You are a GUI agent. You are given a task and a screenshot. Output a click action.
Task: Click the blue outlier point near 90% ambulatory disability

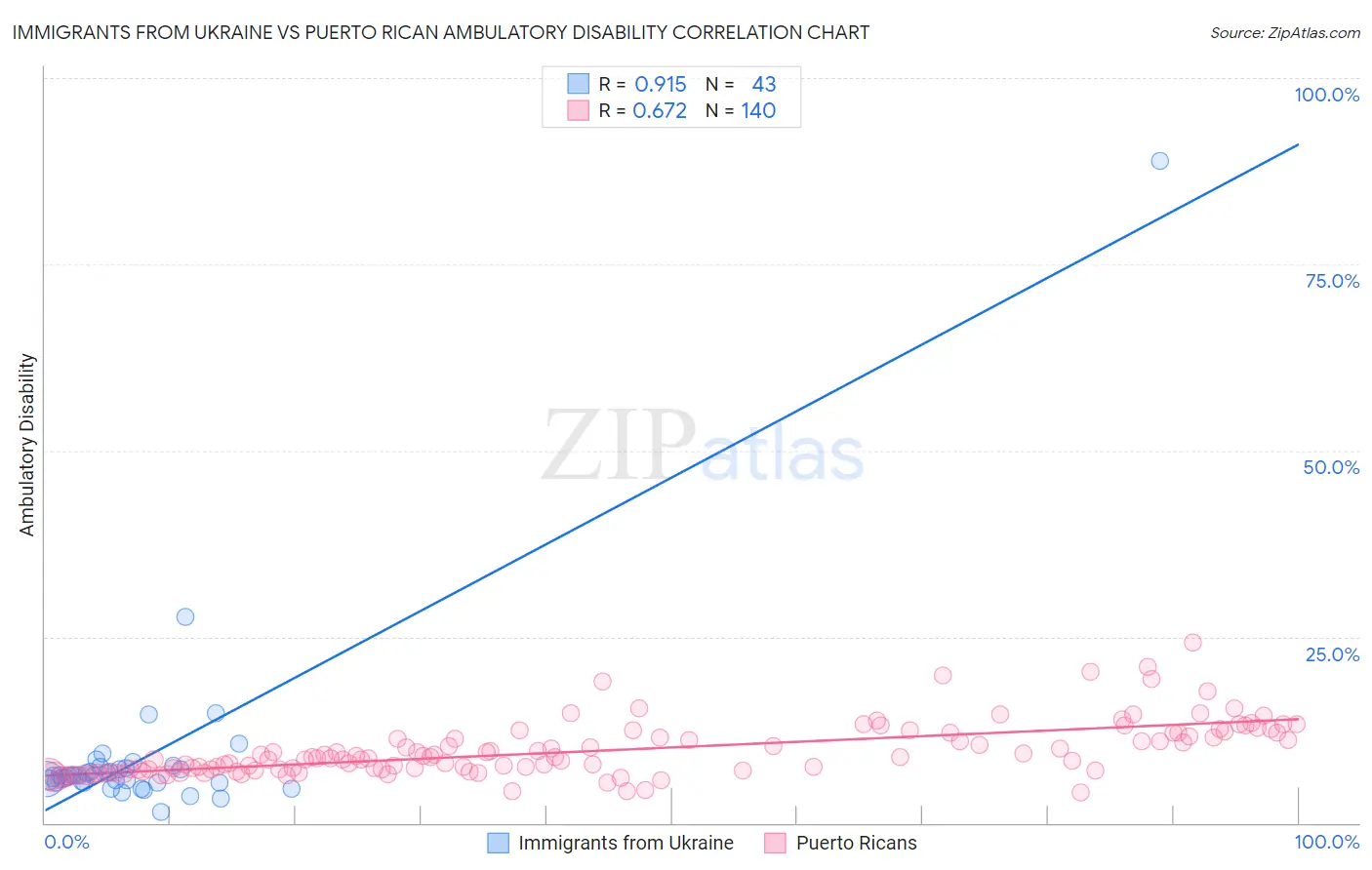tap(1159, 161)
